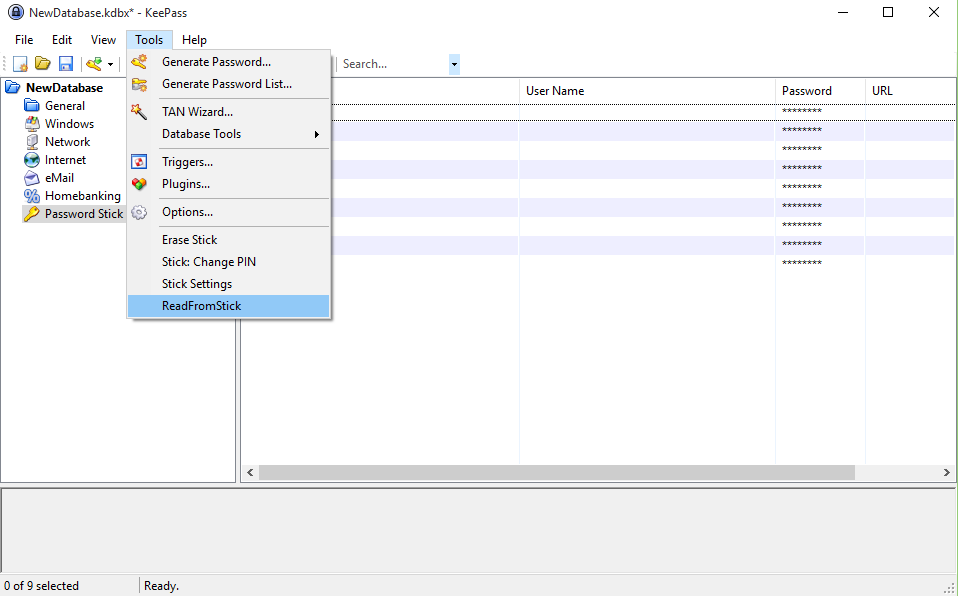The image size is (958, 596).
Task: Click the NewDatabase open folder icon
Action: click(x=13, y=87)
